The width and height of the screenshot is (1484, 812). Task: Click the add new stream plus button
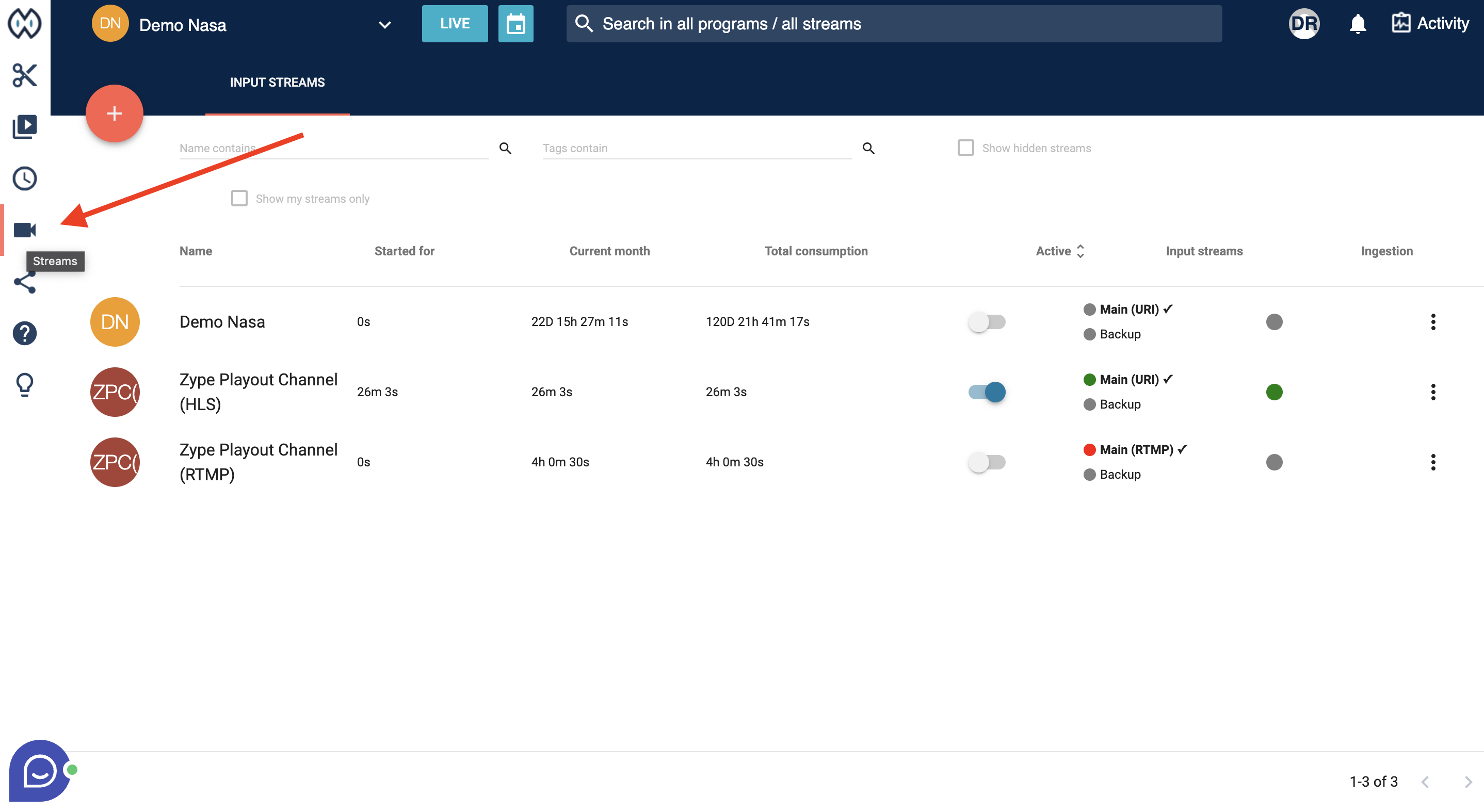point(115,113)
